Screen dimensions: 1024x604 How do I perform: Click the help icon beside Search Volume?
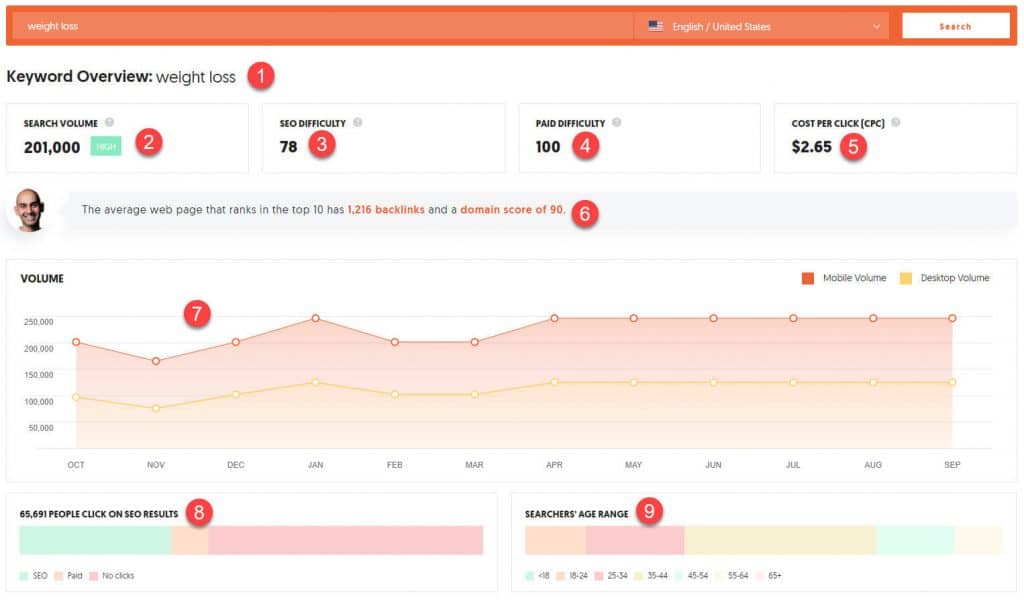(109, 123)
